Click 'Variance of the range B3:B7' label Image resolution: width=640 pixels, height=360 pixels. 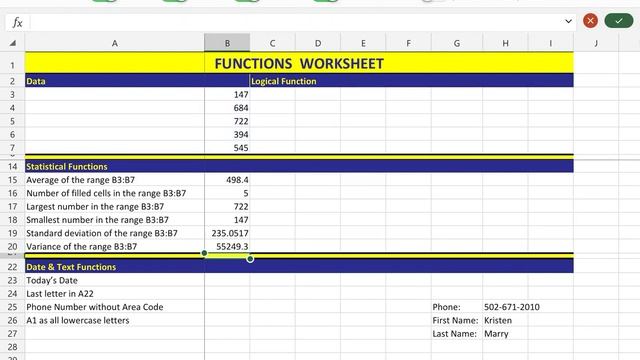(x=82, y=247)
